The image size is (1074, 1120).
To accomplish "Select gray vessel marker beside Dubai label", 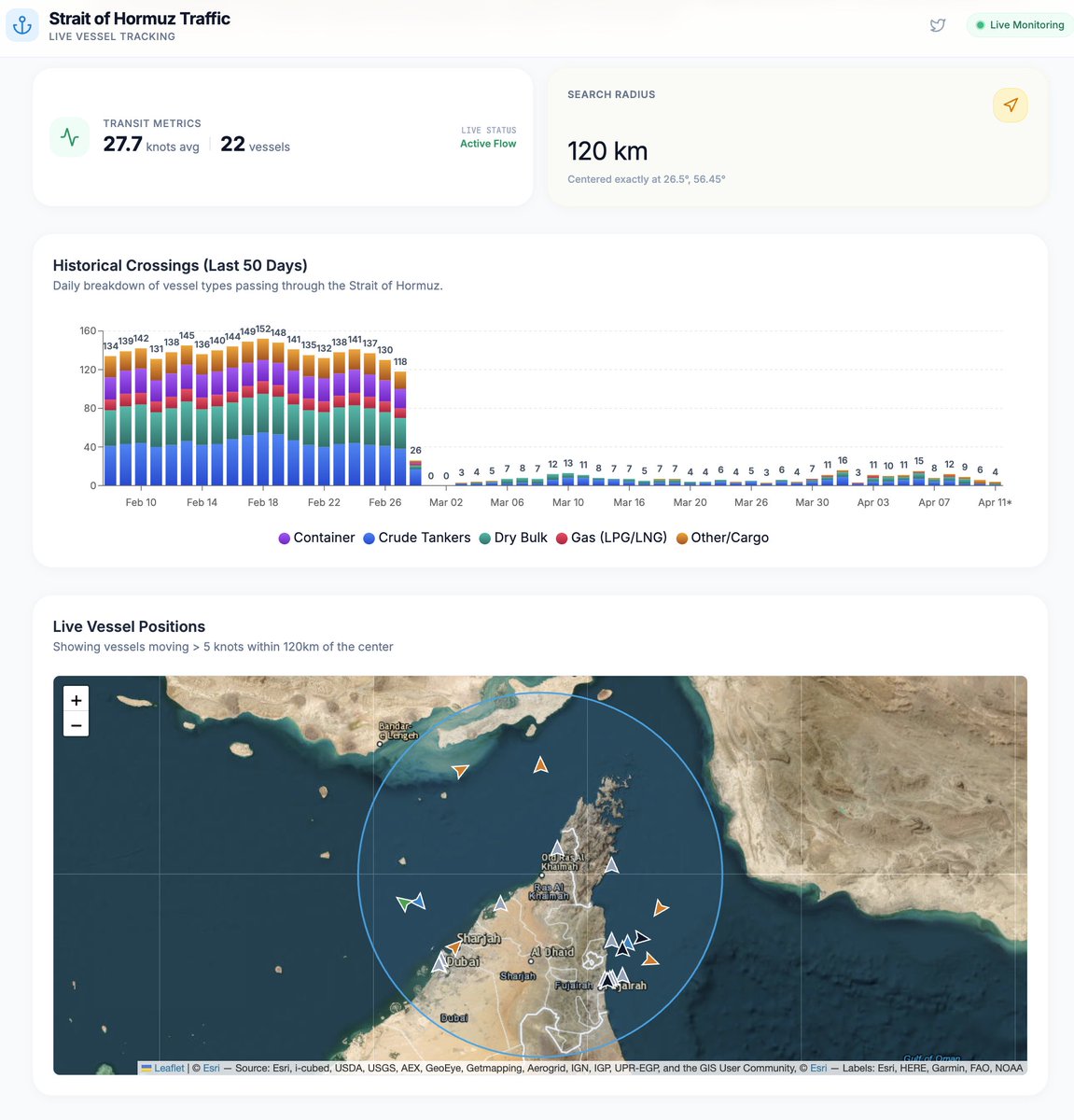I will click(x=439, y=962).
